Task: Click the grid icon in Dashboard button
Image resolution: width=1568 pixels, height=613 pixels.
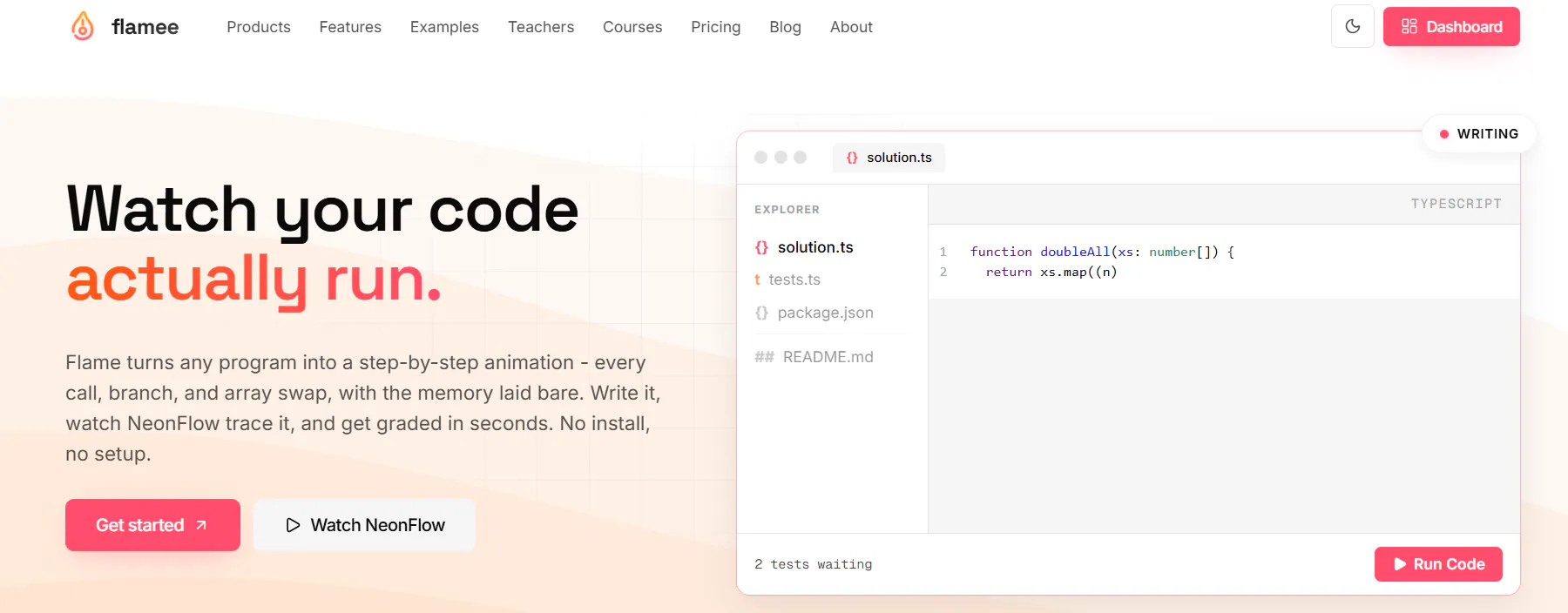Action: click(1409, 26)
